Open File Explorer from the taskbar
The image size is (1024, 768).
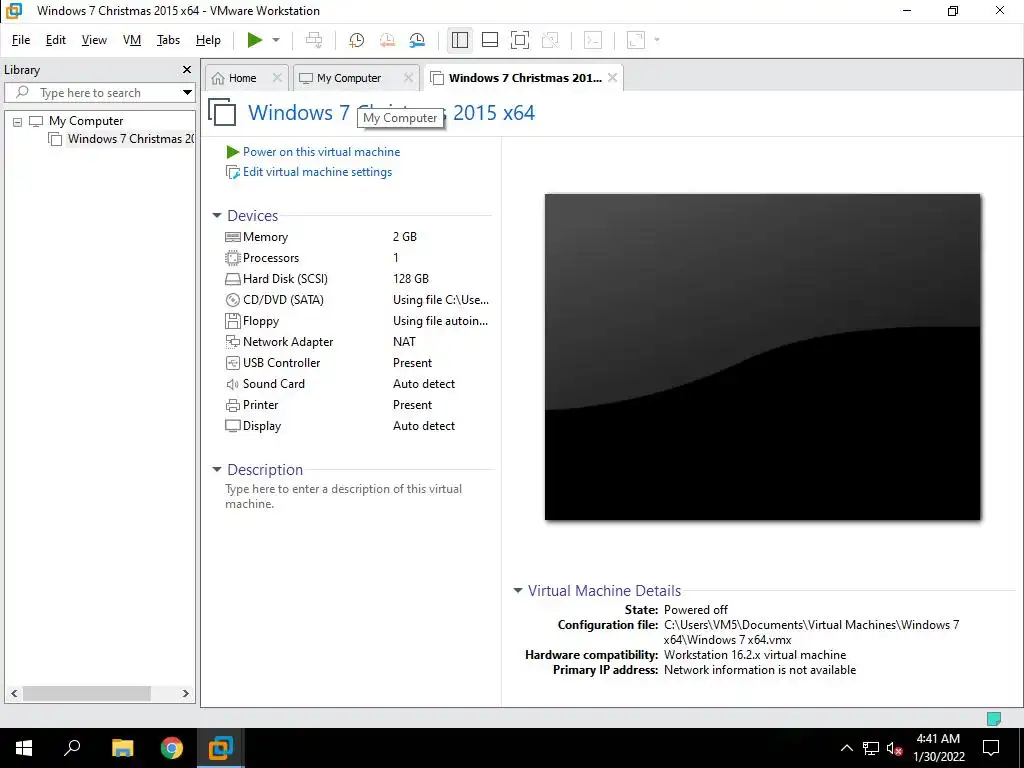[x=122, y=748]
